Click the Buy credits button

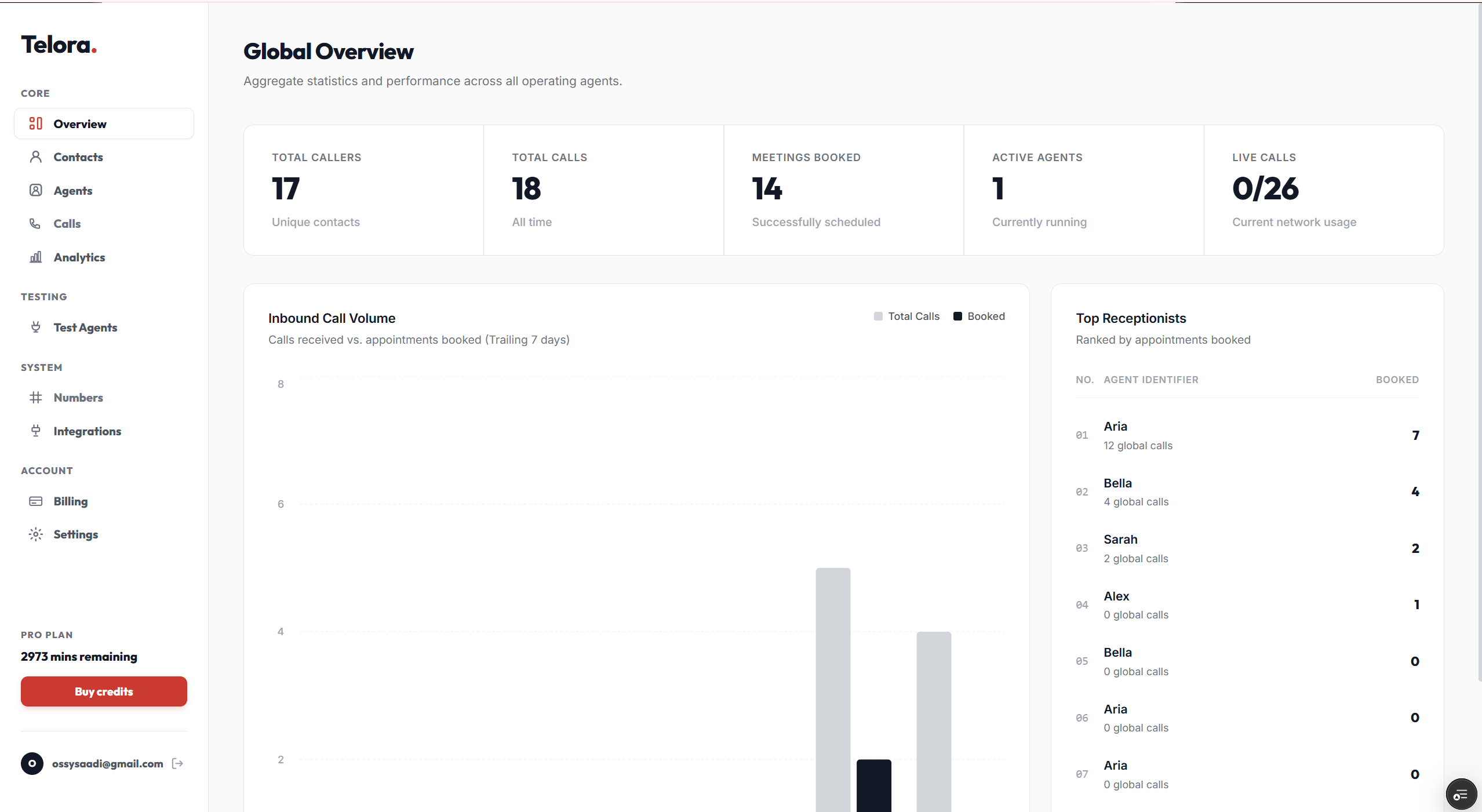tap(104, 691)
